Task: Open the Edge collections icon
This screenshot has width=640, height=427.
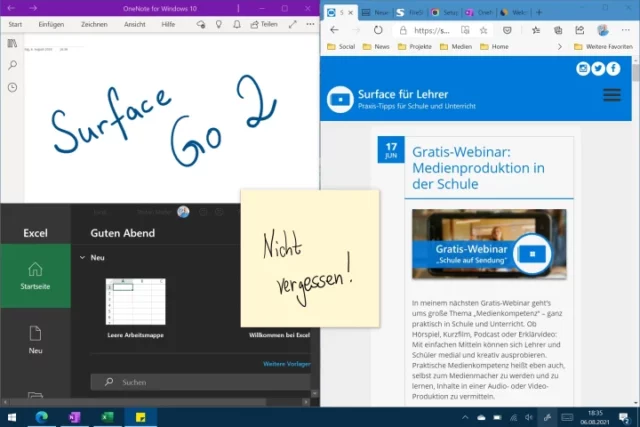Action: click(x=558, y=30)
